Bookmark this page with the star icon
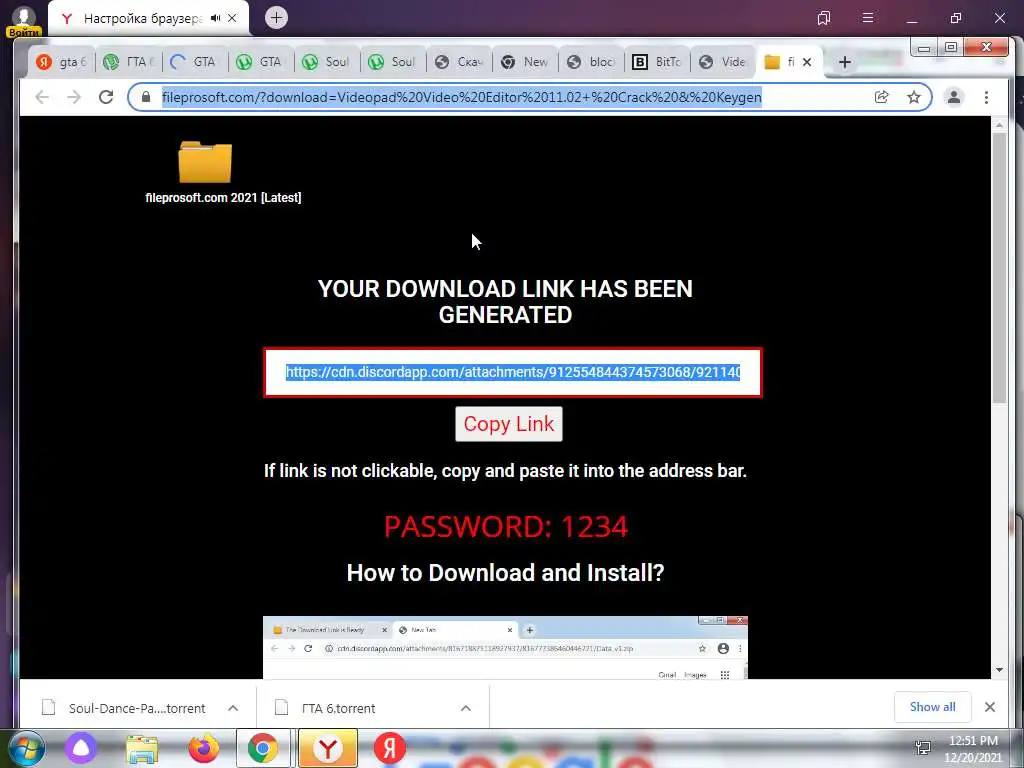This screenshot has width=1024, height=768. 914,97
